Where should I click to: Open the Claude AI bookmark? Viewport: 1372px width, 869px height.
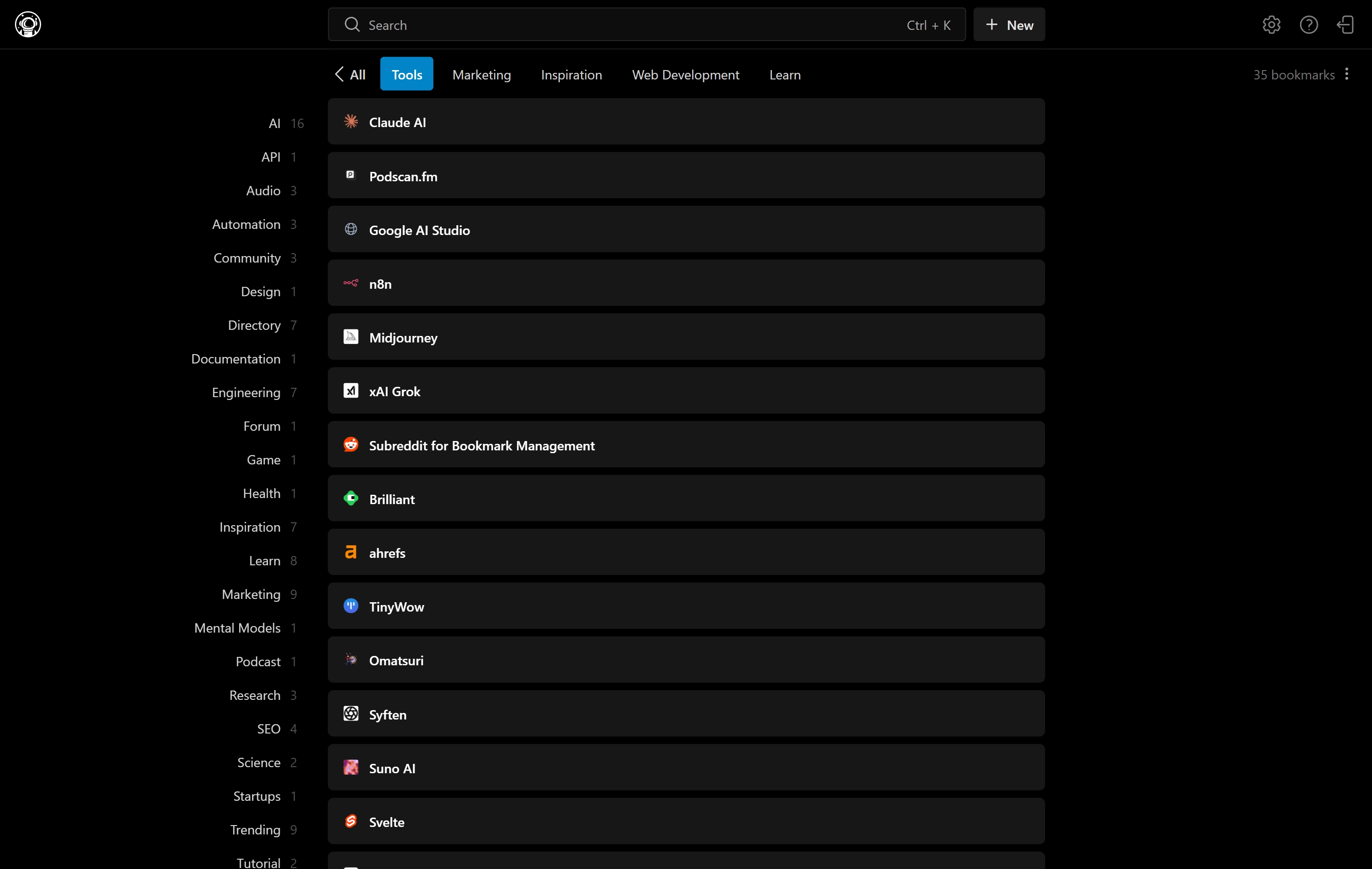point(686,121)
